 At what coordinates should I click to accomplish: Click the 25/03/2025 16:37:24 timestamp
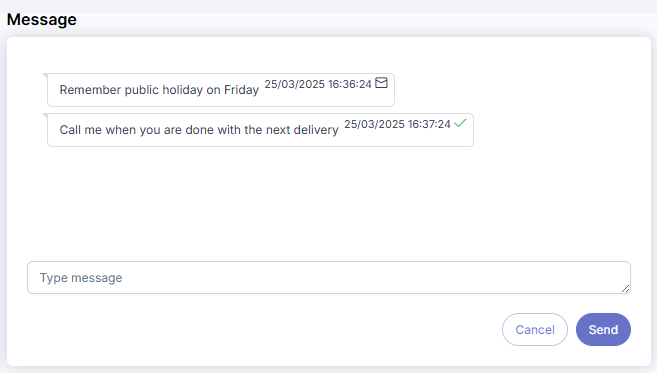[397, 124]
